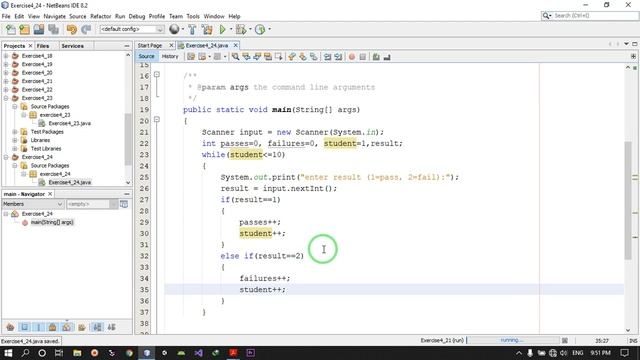Click the Stop Macro Recording icon
Viewport: 640px width, 360px height.
362,57
